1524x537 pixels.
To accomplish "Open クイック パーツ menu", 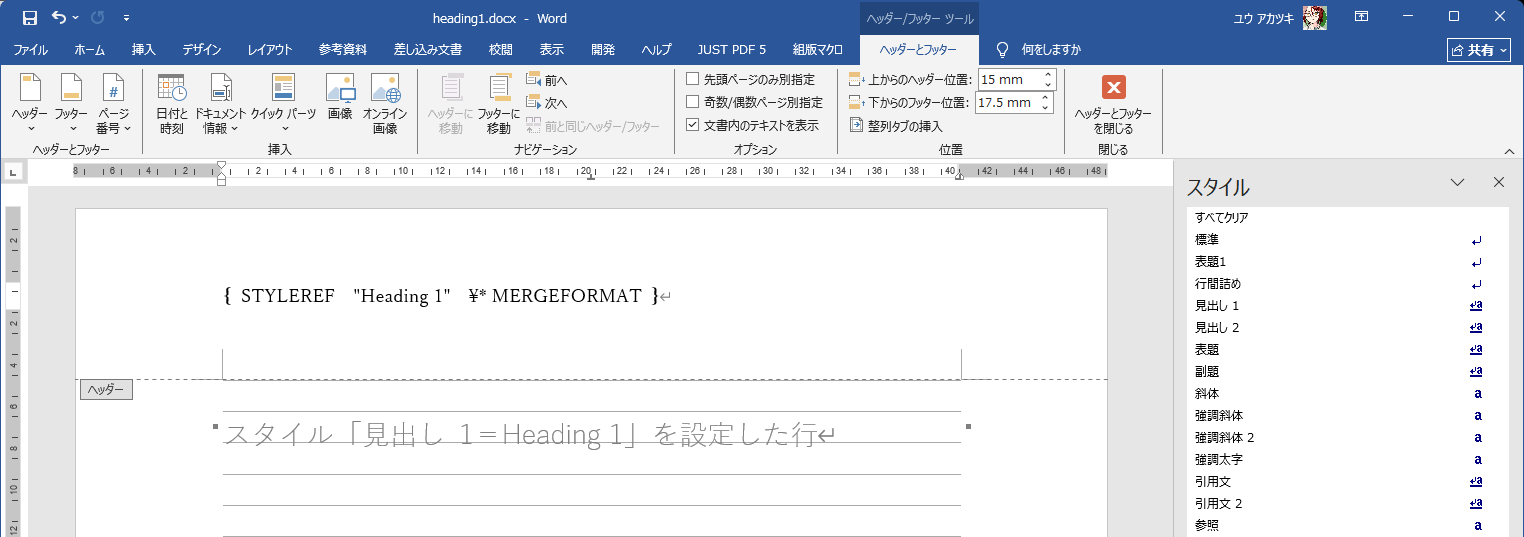I will click(x=284, y=104).
